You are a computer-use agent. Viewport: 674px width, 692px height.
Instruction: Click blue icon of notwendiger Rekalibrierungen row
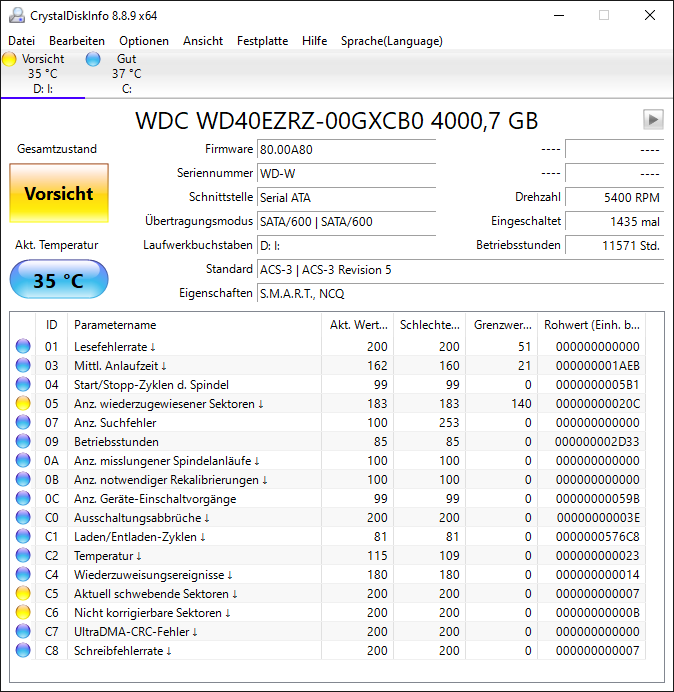point(23,479)
